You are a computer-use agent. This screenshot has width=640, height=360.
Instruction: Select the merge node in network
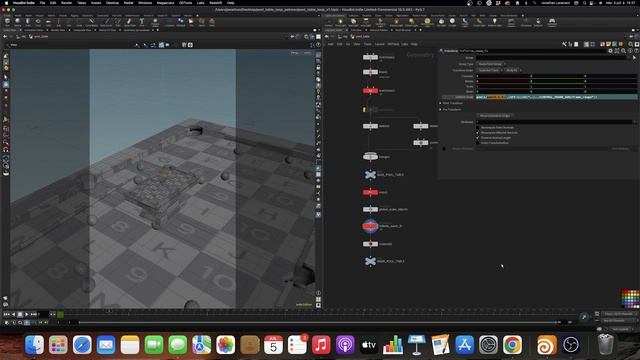pos(370,156)
